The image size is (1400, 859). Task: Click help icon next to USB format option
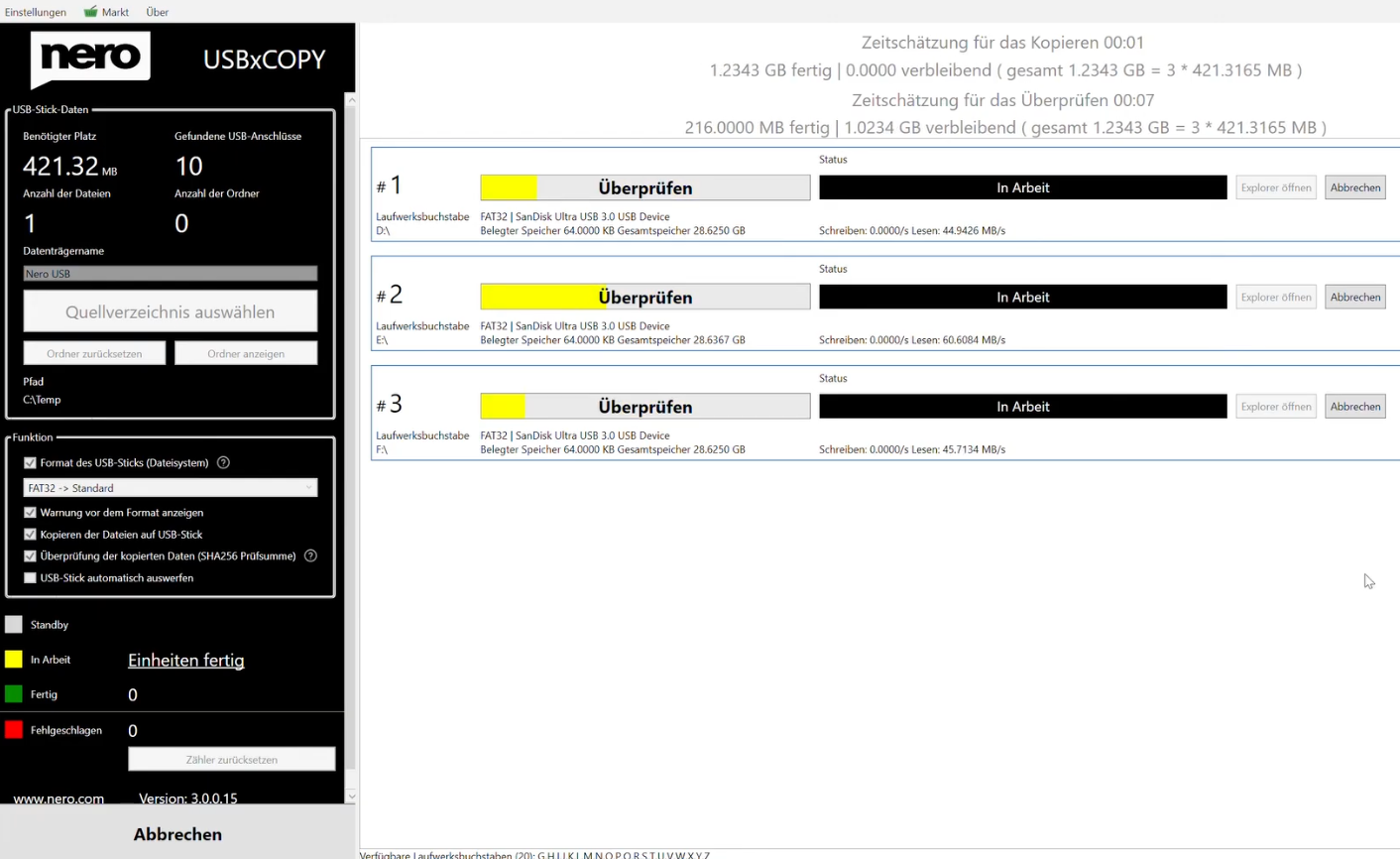[x=223, y=462]
